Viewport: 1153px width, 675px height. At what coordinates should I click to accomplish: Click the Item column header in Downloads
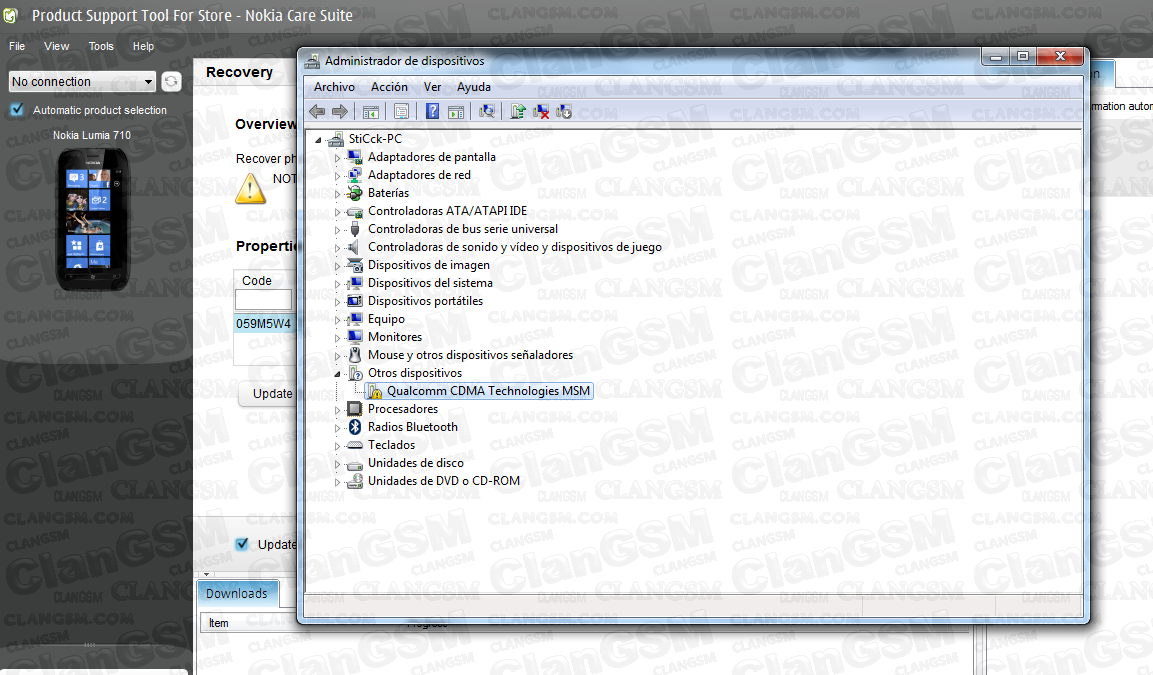[x=219, y=623]
